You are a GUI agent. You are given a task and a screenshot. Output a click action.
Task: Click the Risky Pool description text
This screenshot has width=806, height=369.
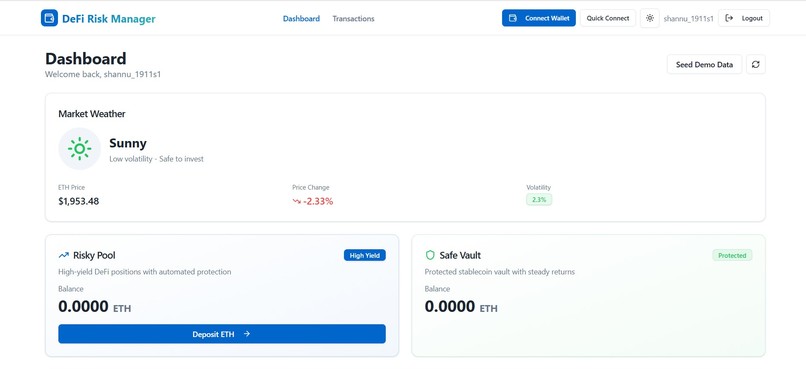pyautogui.click(x=144, y=272)
